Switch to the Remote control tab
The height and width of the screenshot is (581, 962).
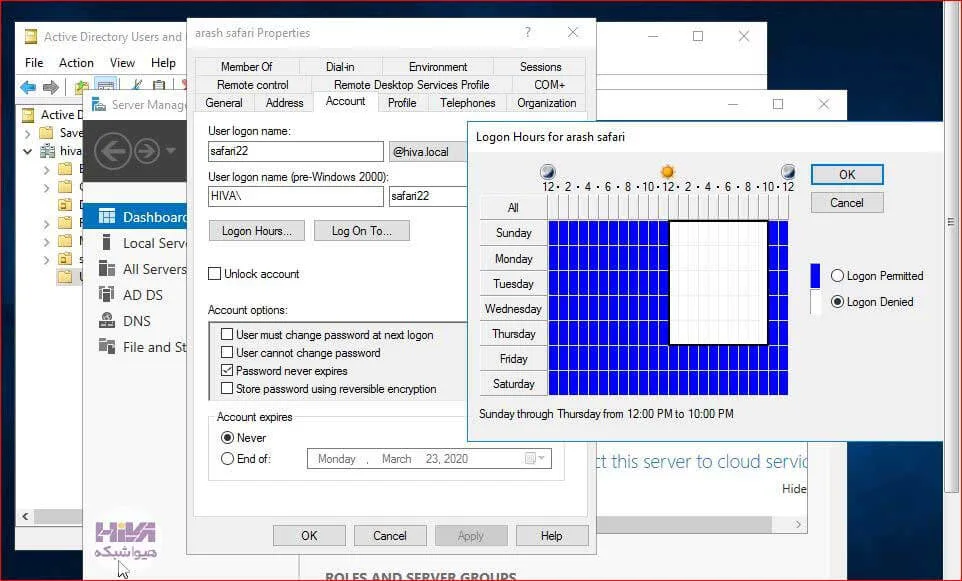point(253,85)
